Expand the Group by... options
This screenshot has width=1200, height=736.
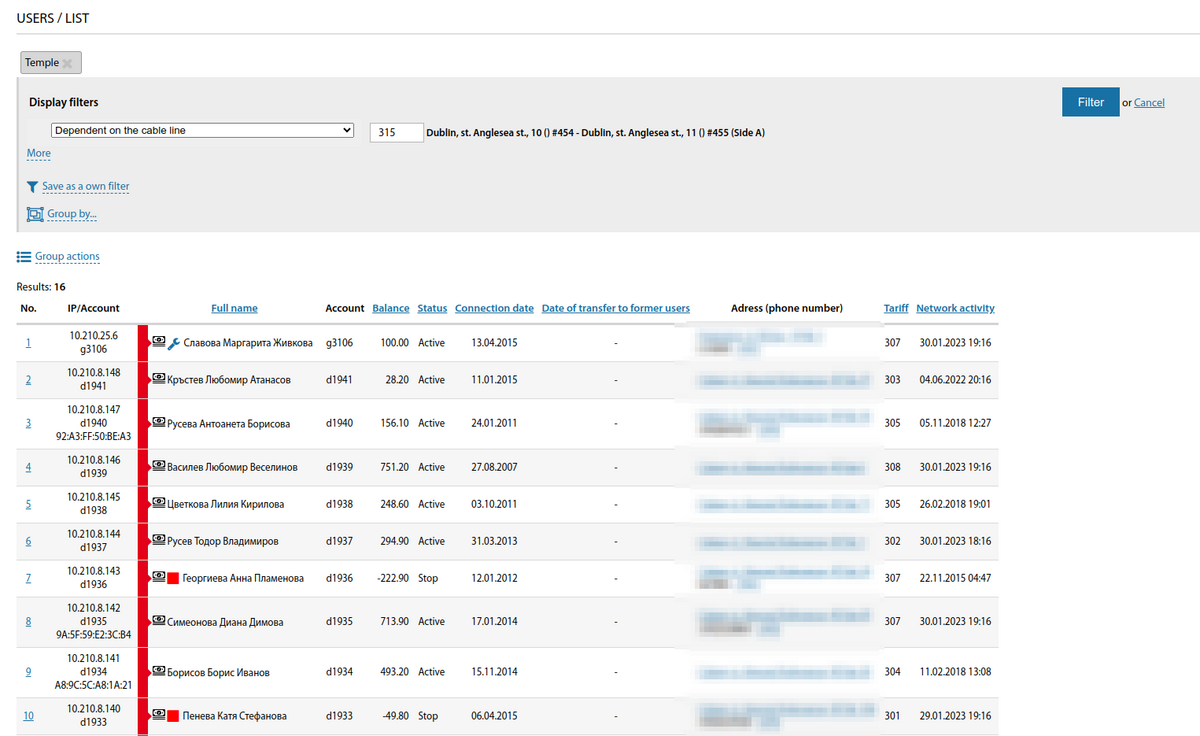click(x=72, y=214)
